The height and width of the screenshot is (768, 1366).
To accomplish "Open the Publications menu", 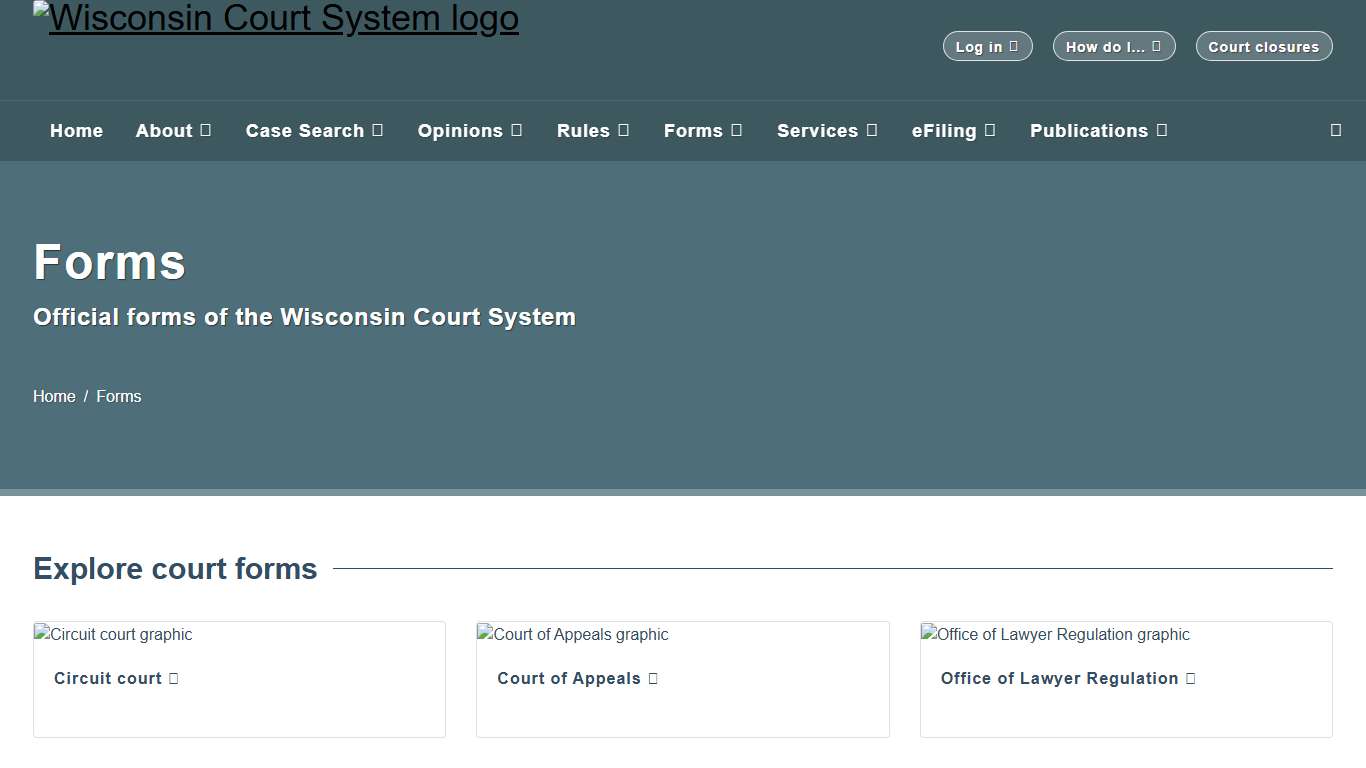I will 1098,130.
